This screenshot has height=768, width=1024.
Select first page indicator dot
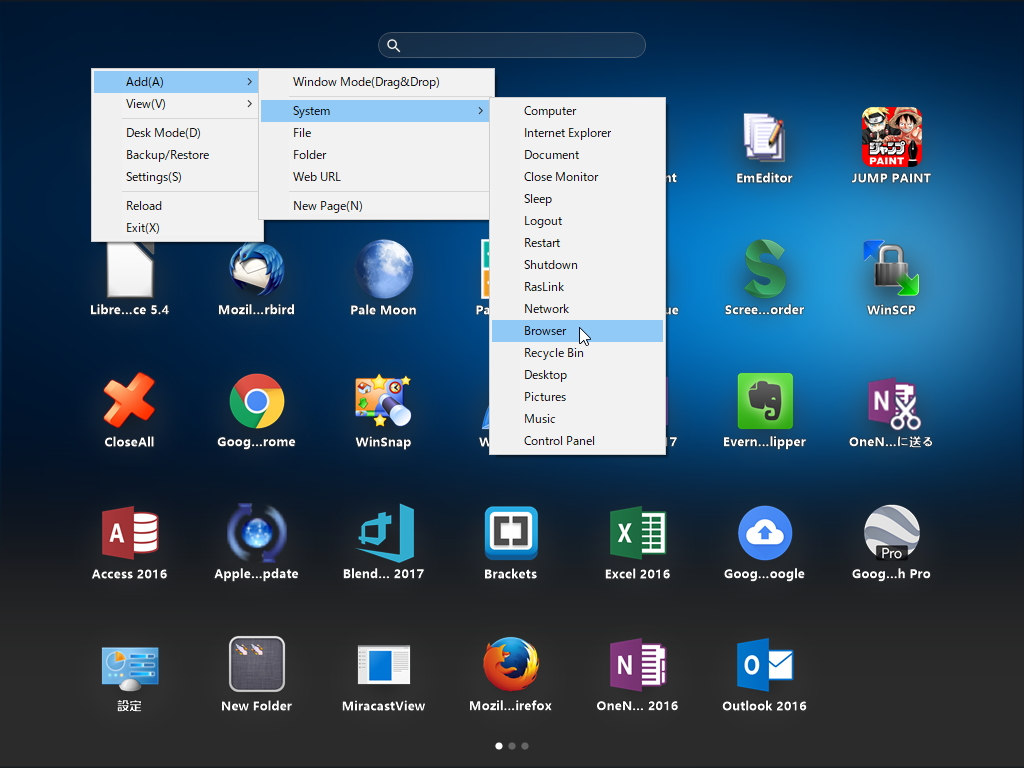pyautogui.click(x=499, y=746)
